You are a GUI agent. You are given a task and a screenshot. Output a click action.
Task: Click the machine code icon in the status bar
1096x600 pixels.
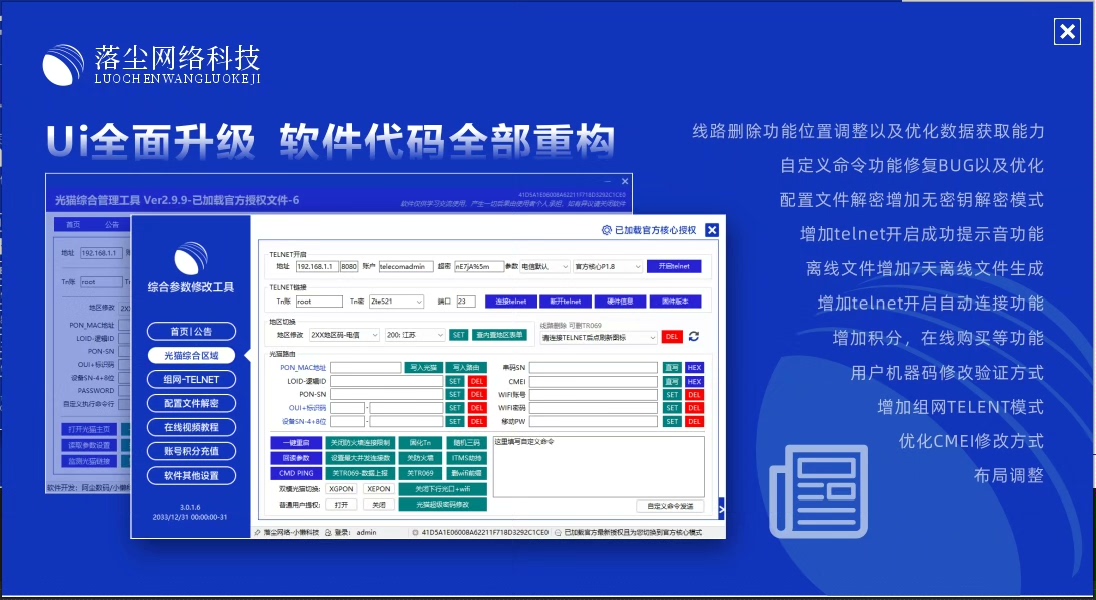pos(415,532)
